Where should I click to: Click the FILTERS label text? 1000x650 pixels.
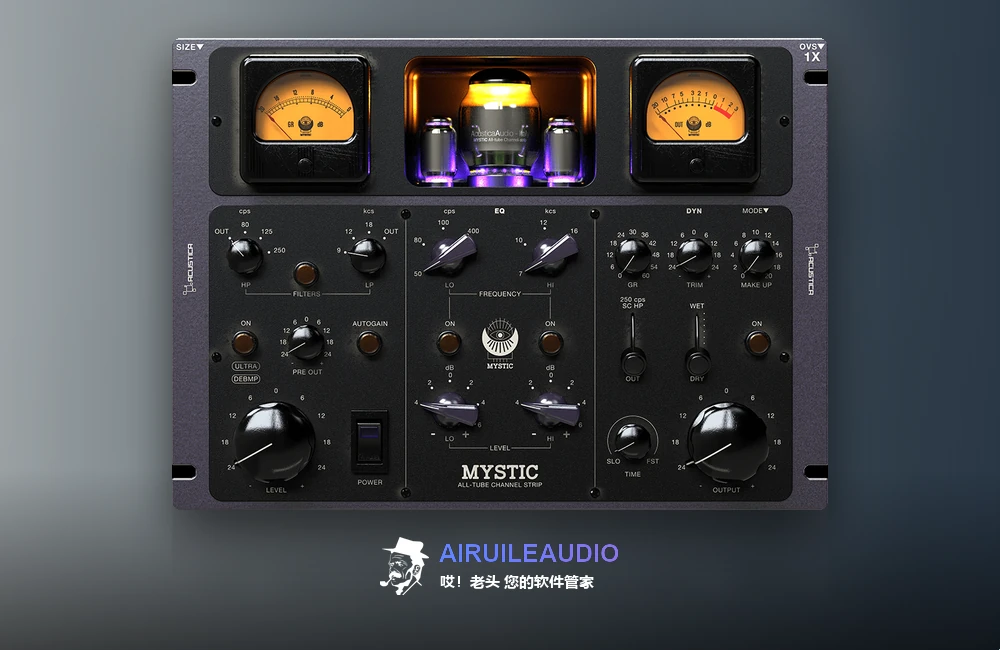click(307, 294)
